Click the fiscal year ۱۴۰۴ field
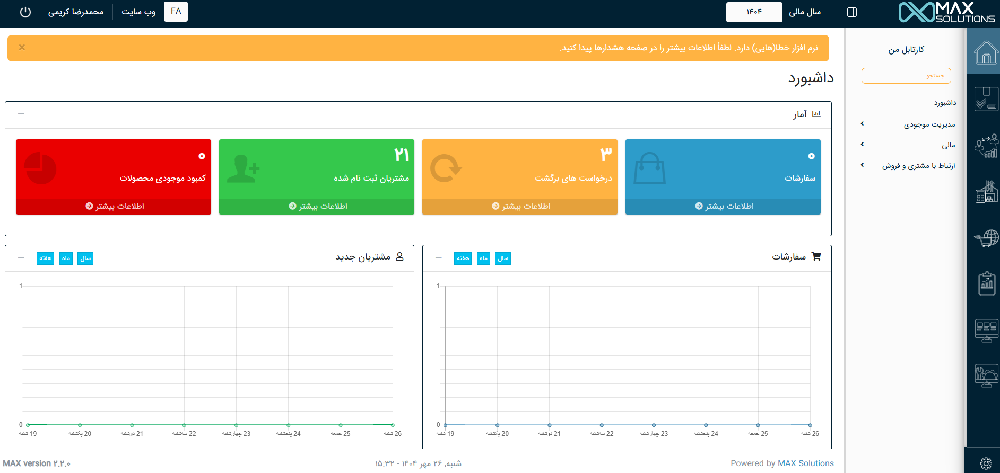The image size is (1000, 473). click(x=753, y=13)
